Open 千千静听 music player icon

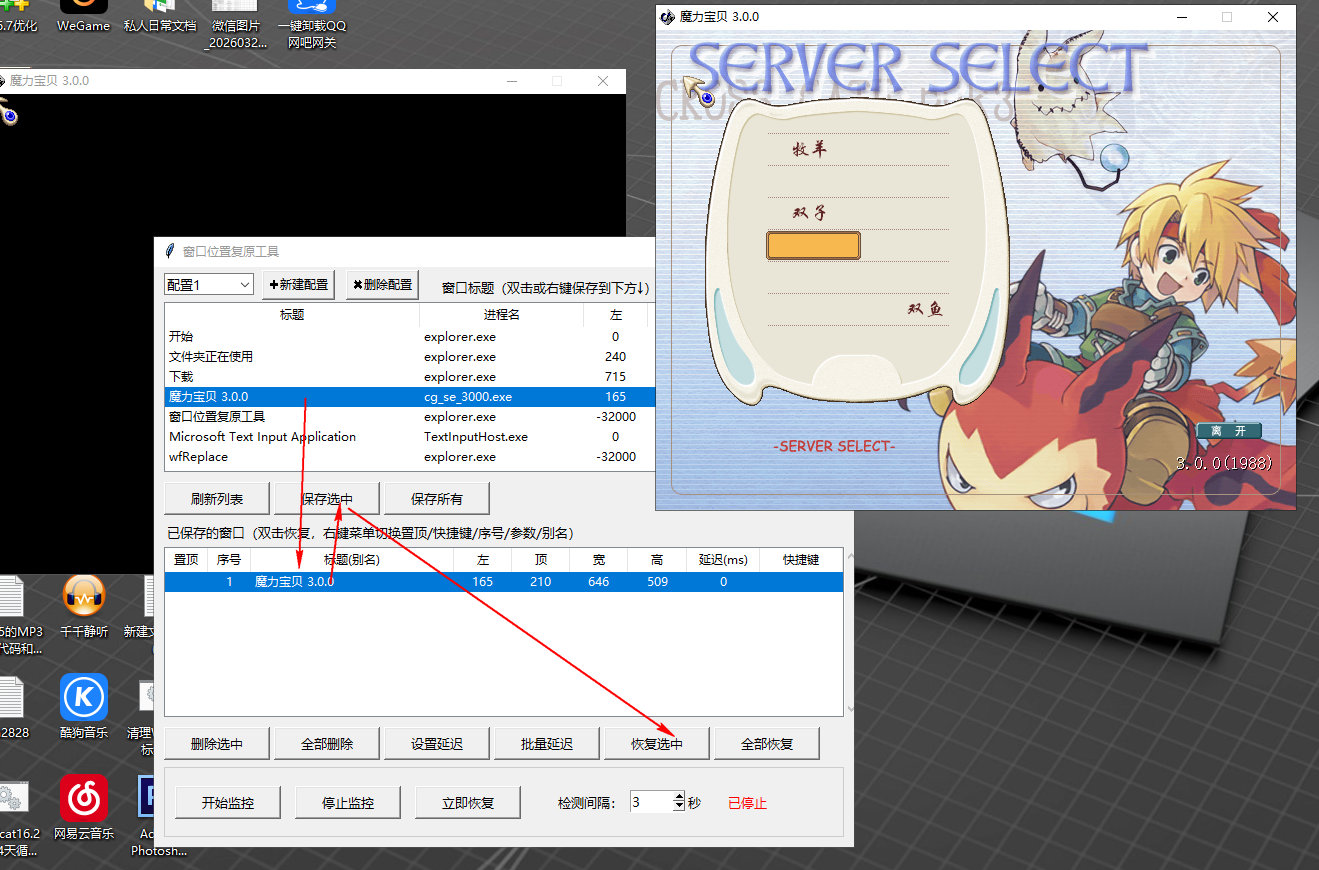pyautogui.click(x=84, y=607)
